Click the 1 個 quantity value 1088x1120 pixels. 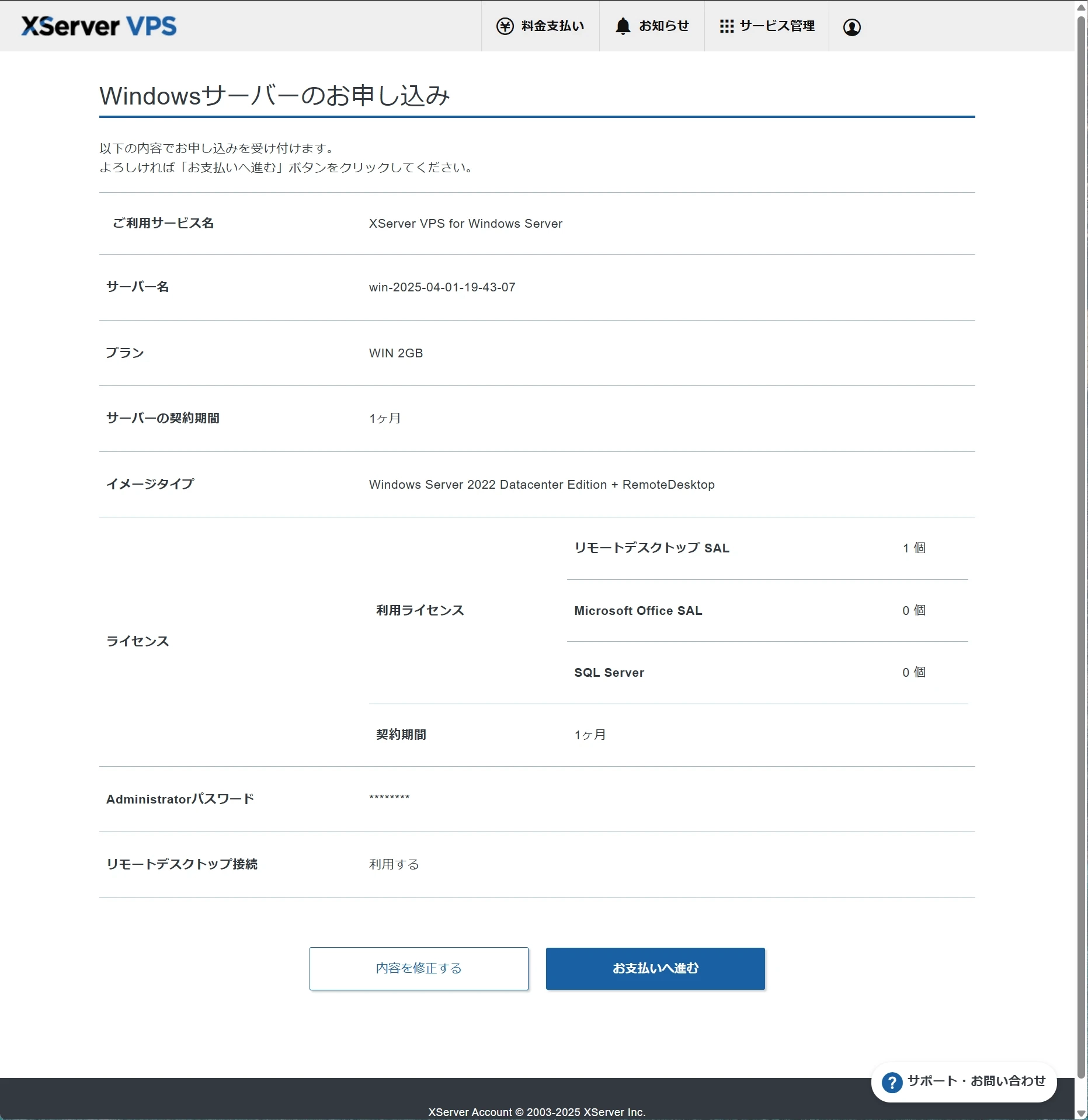pos(914,548)
